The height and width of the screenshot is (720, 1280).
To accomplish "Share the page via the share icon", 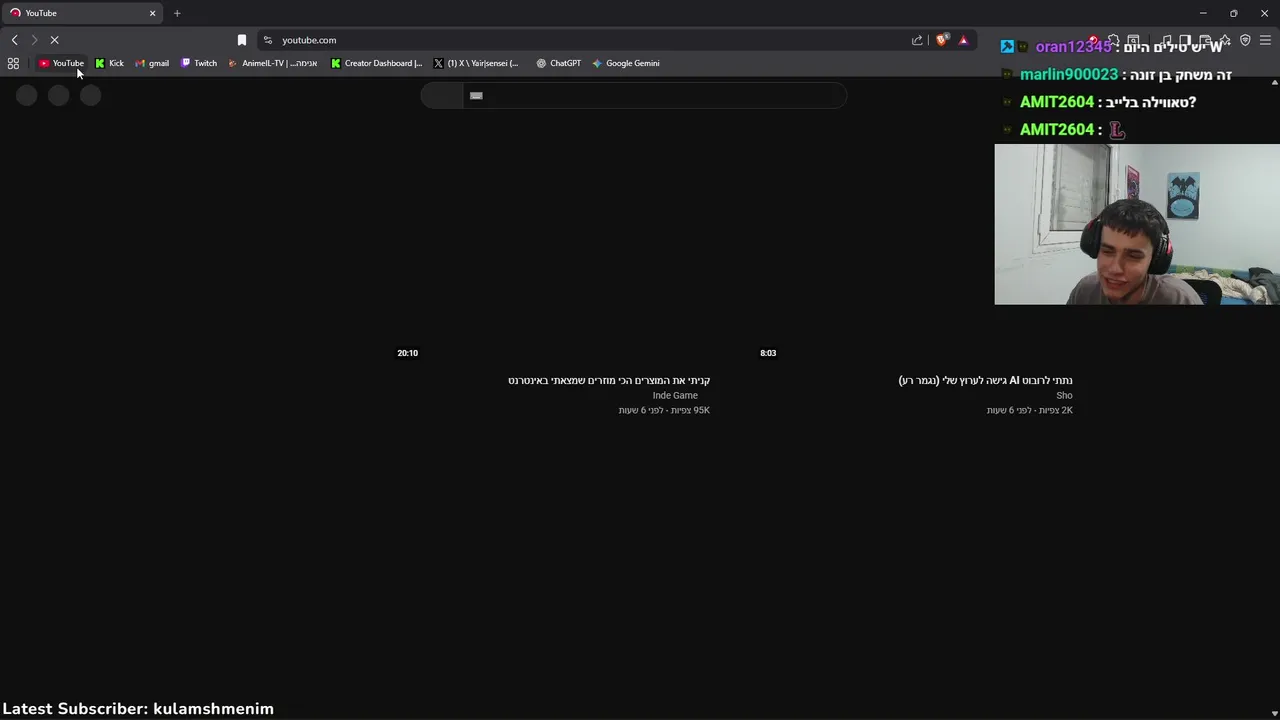I will click(917, 40).
